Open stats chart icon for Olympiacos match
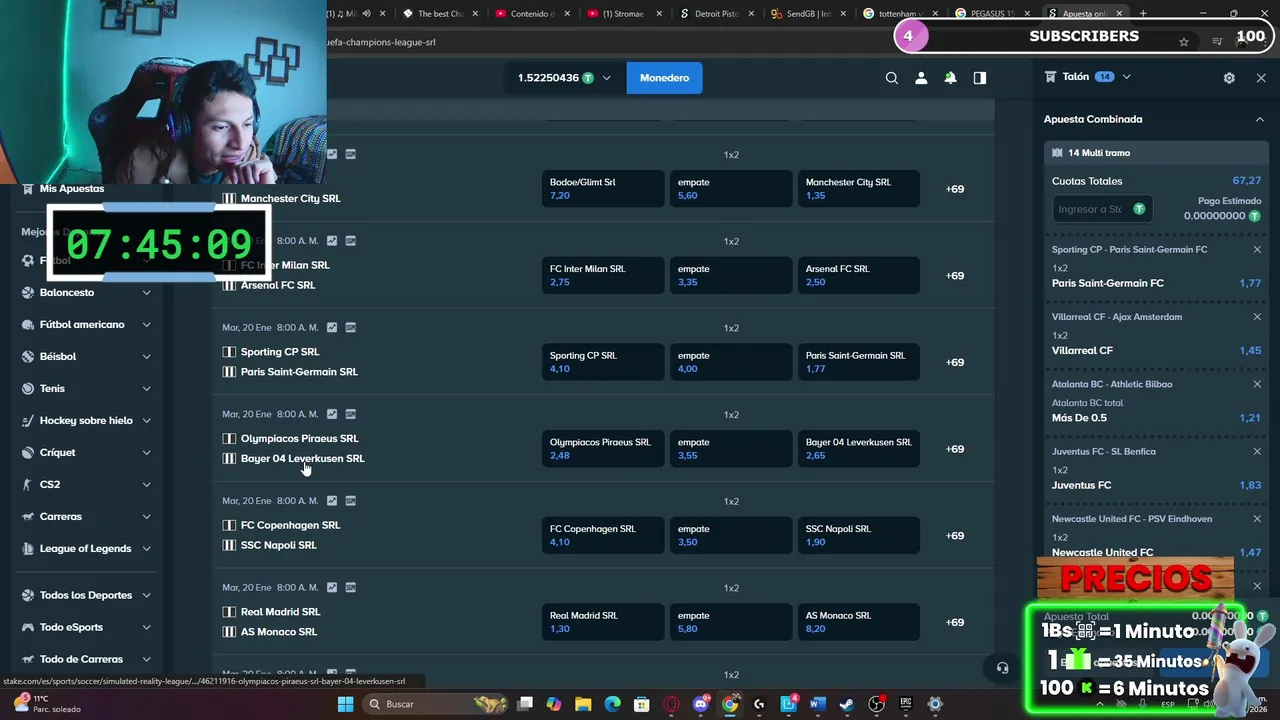Viewport: 1280px width, 720px height. tap(332, 414)
